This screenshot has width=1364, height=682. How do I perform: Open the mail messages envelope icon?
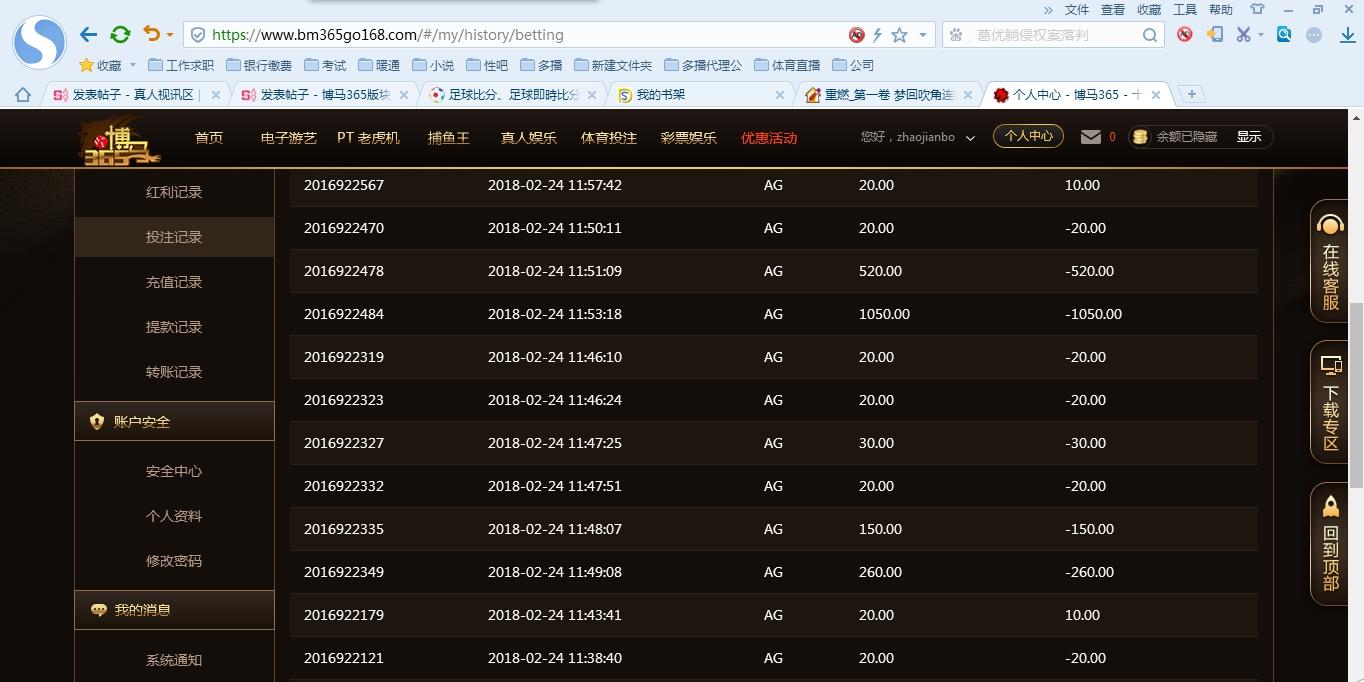[x=1091, y=137]
